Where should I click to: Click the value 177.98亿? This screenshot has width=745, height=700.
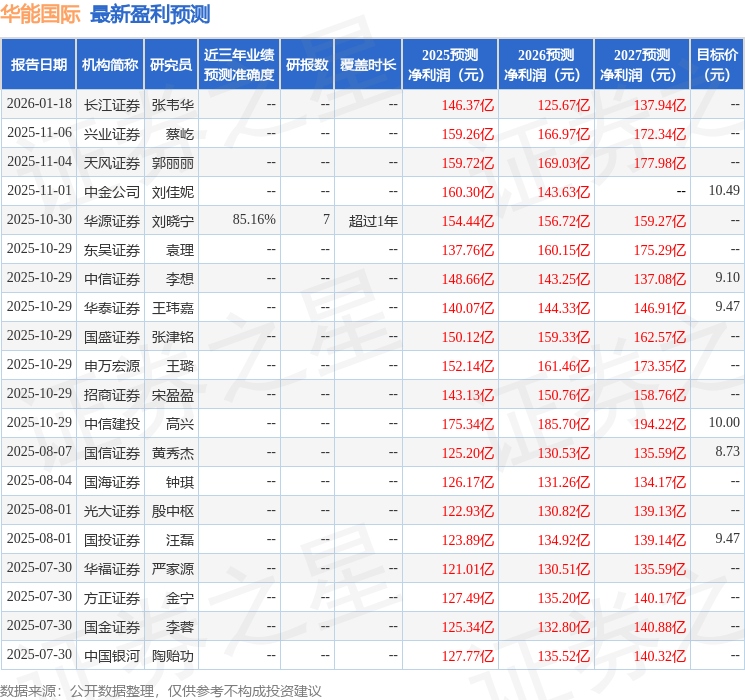[x=660, y=163]
